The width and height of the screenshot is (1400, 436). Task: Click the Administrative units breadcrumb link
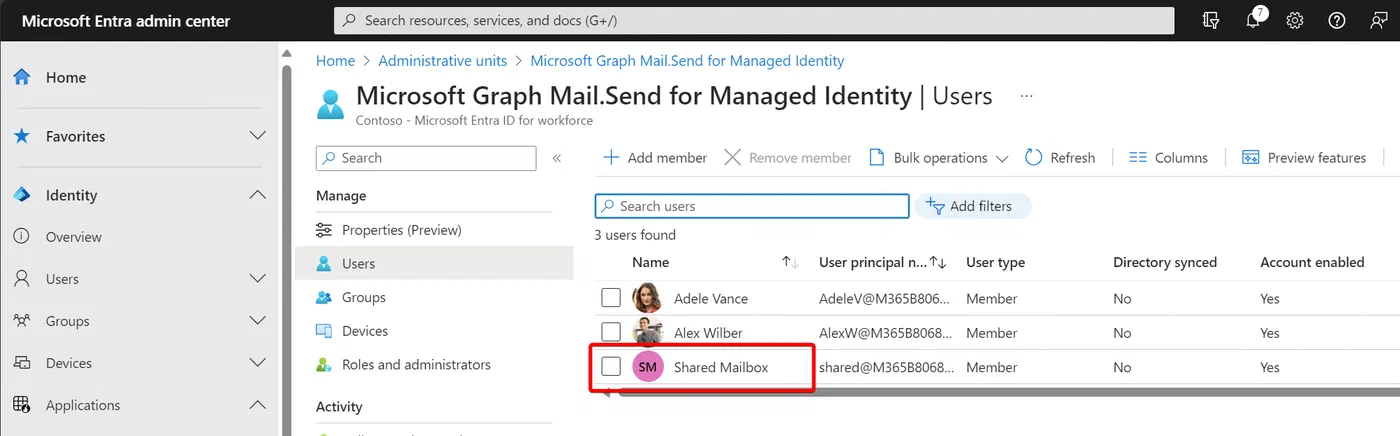coord(442,61)
